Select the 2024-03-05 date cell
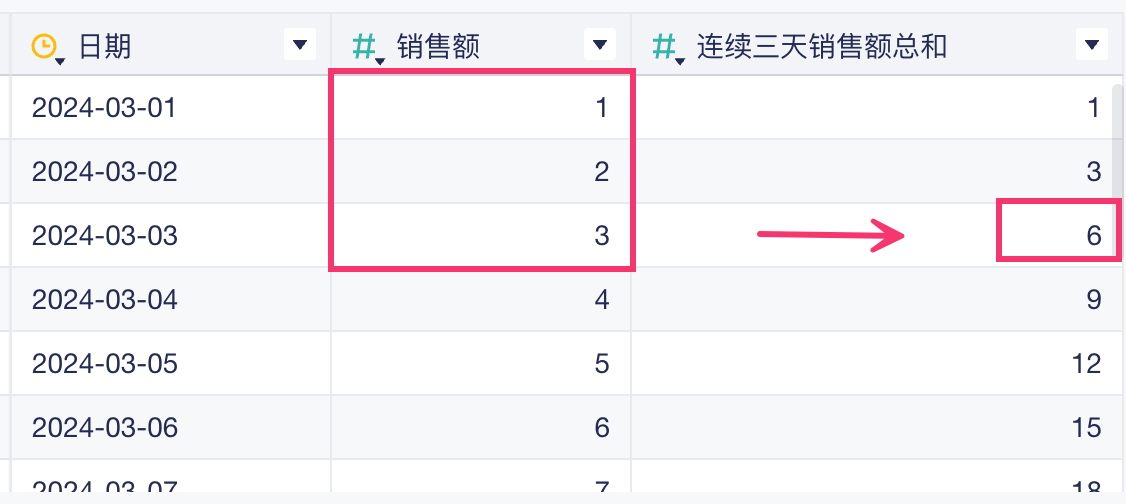The height and width of the screenshot is (504, 1126). click(x=104, y=363)
